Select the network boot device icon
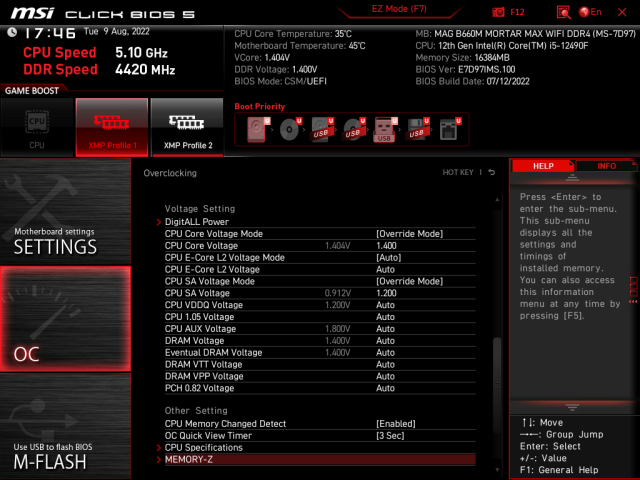The height and width of the screenshot is (480, 640). [x=449, y=128]
